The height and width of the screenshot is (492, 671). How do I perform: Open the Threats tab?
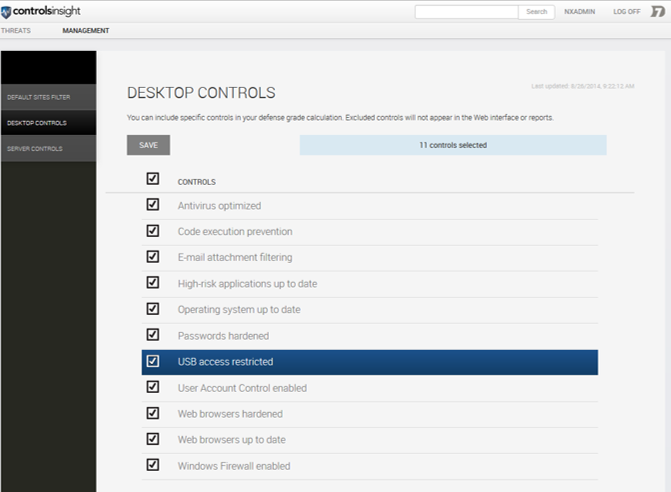[x=15, y=31]
